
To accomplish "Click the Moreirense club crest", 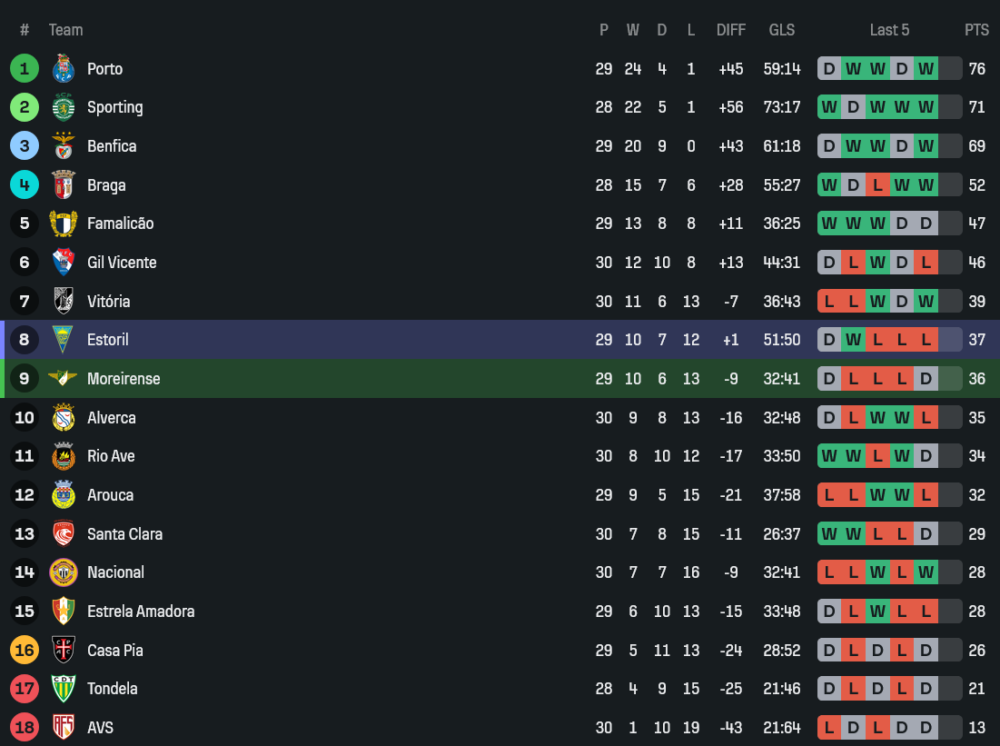I will point(64,378).
